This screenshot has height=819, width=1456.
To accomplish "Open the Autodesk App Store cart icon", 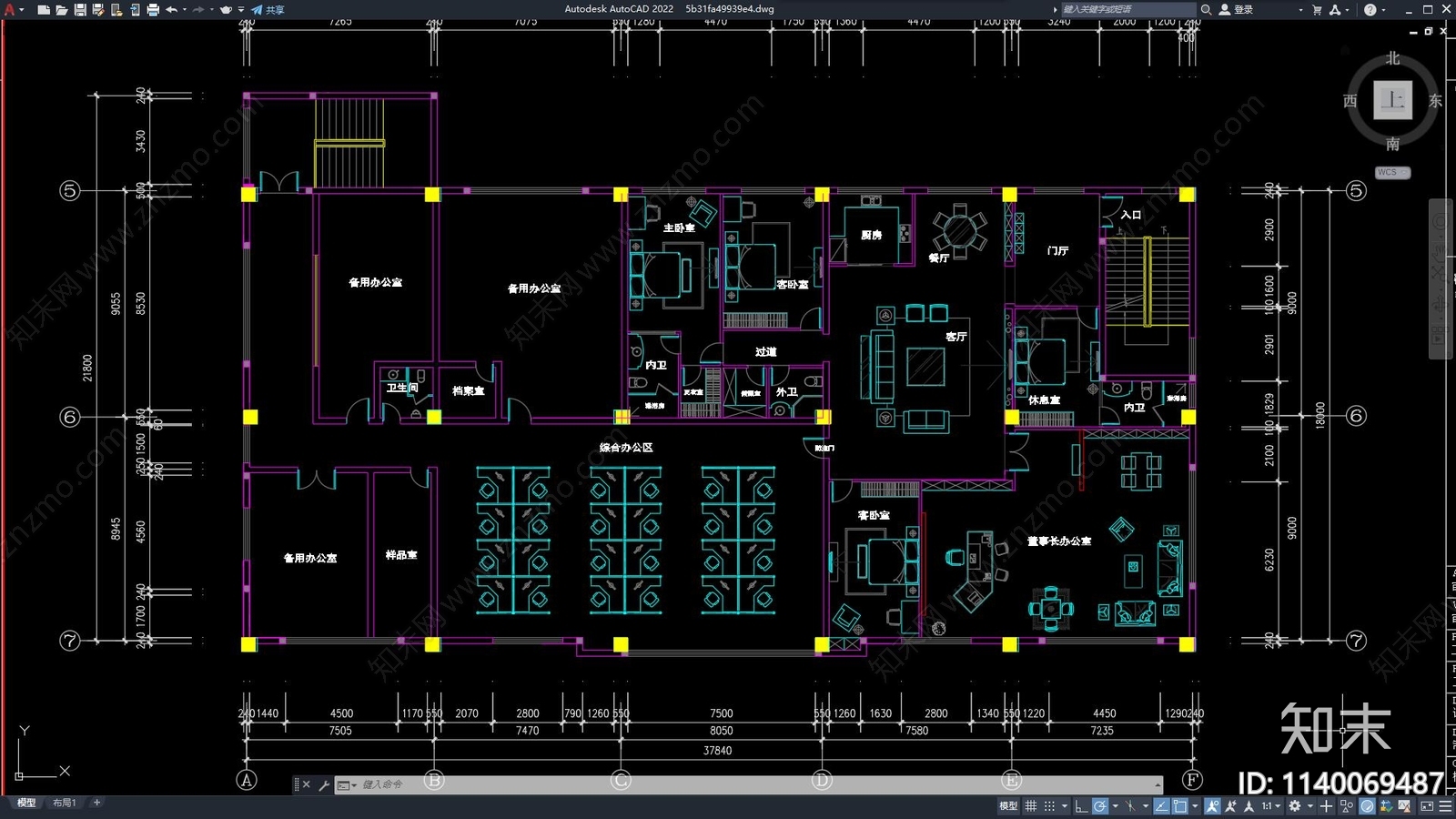I will [1317, 9].
